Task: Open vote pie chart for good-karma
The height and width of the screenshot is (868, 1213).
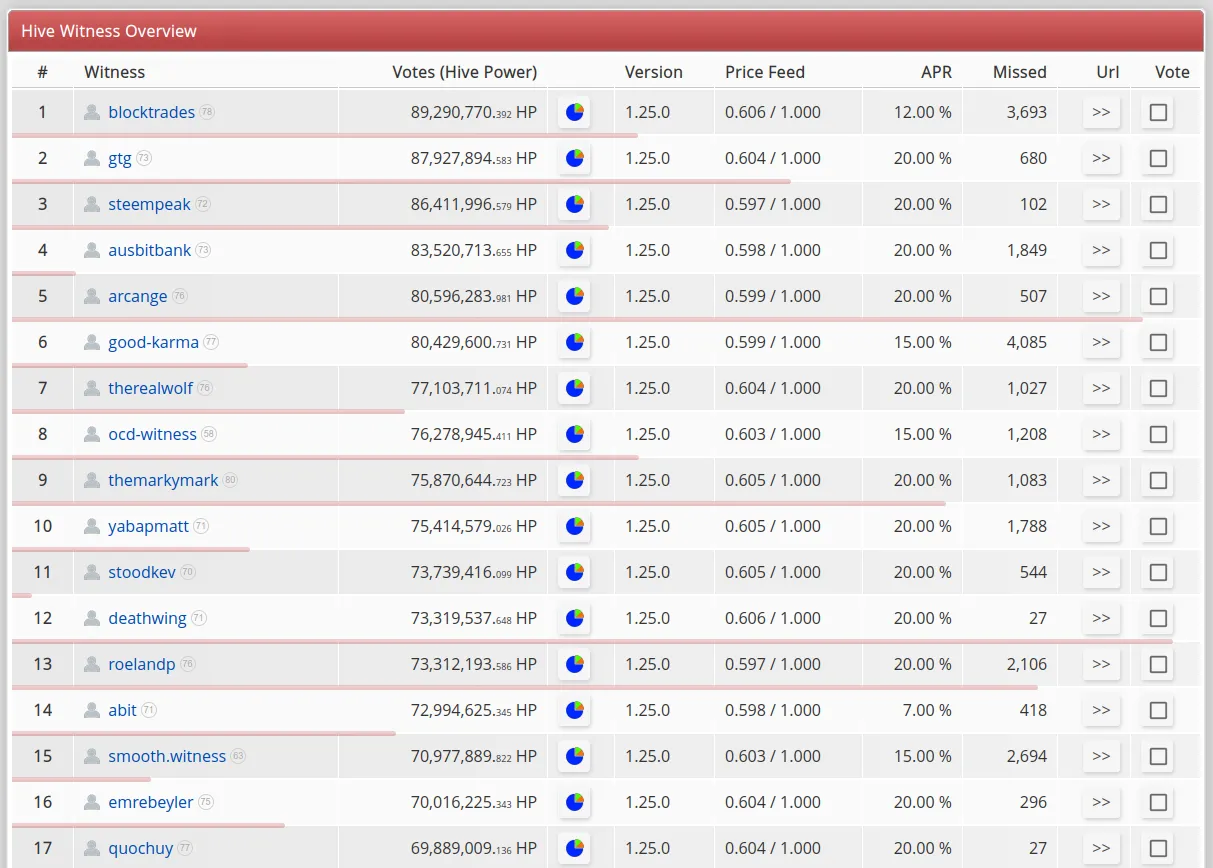Action: pos(574,343)
